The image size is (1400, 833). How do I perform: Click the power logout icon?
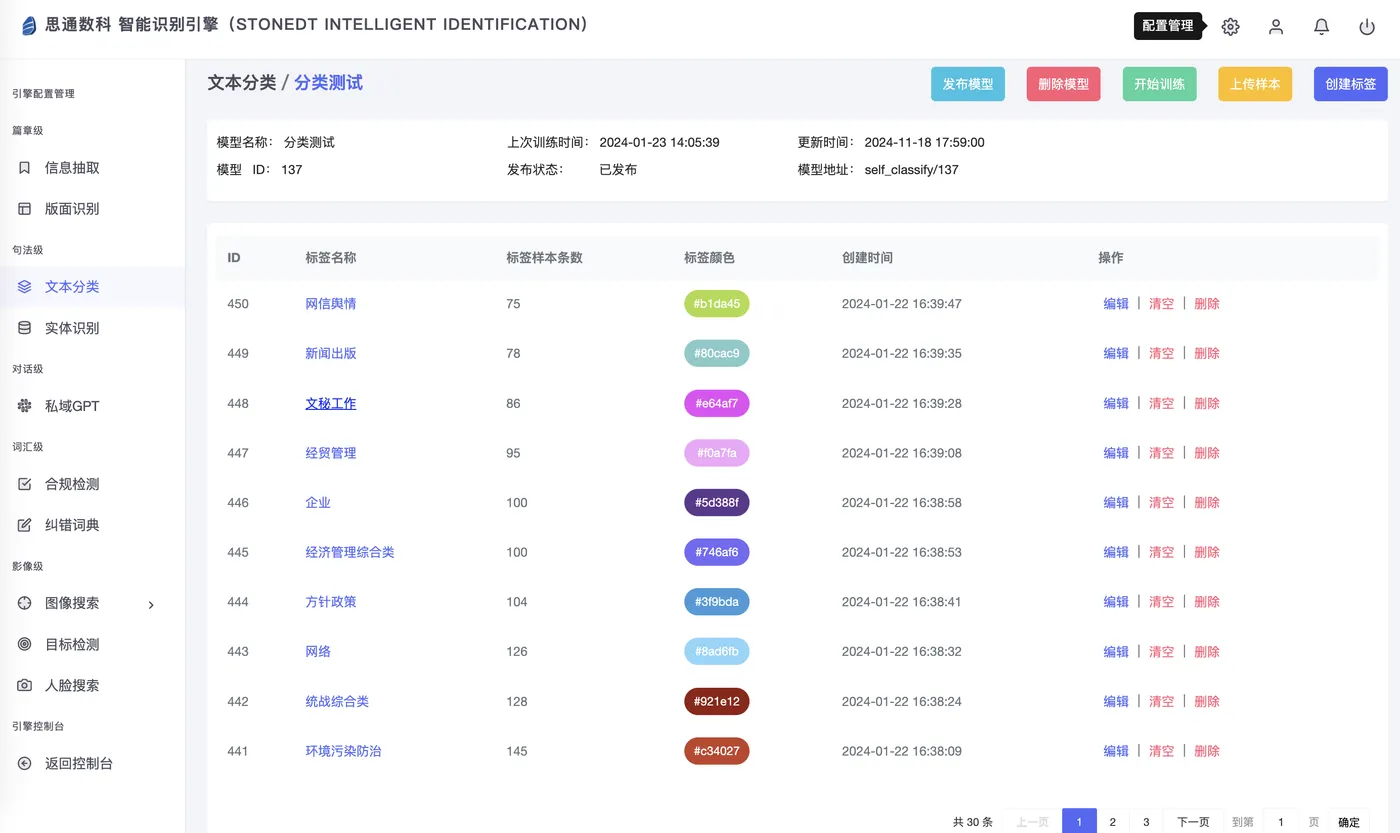(x=1367, y=27)
